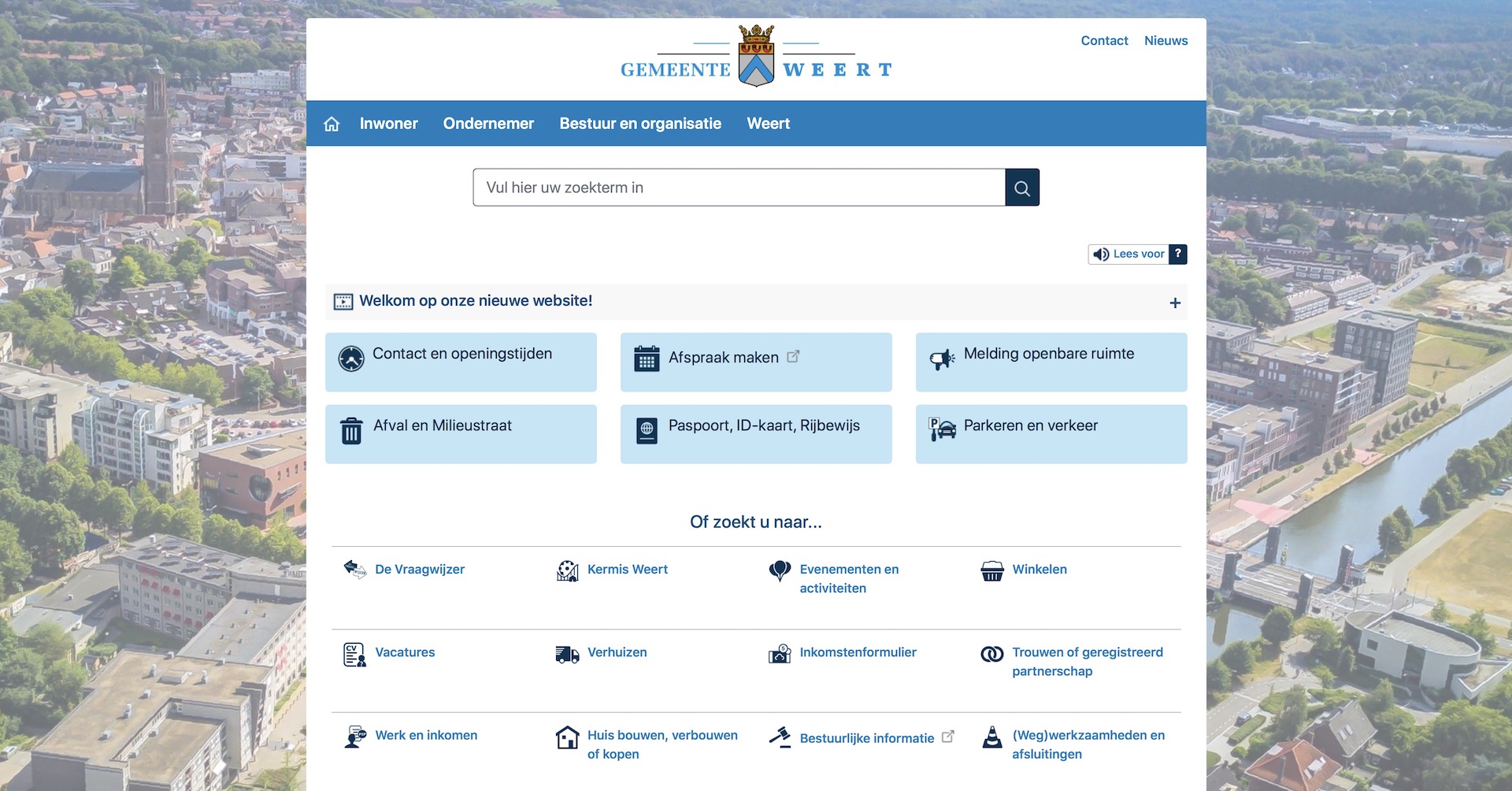Select Bestuur en organisatie in navigation
The image size is (1512, 791).
640,124
